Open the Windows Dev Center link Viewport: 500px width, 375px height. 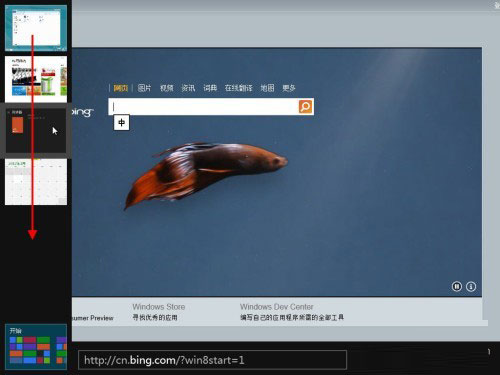(277, 307)
